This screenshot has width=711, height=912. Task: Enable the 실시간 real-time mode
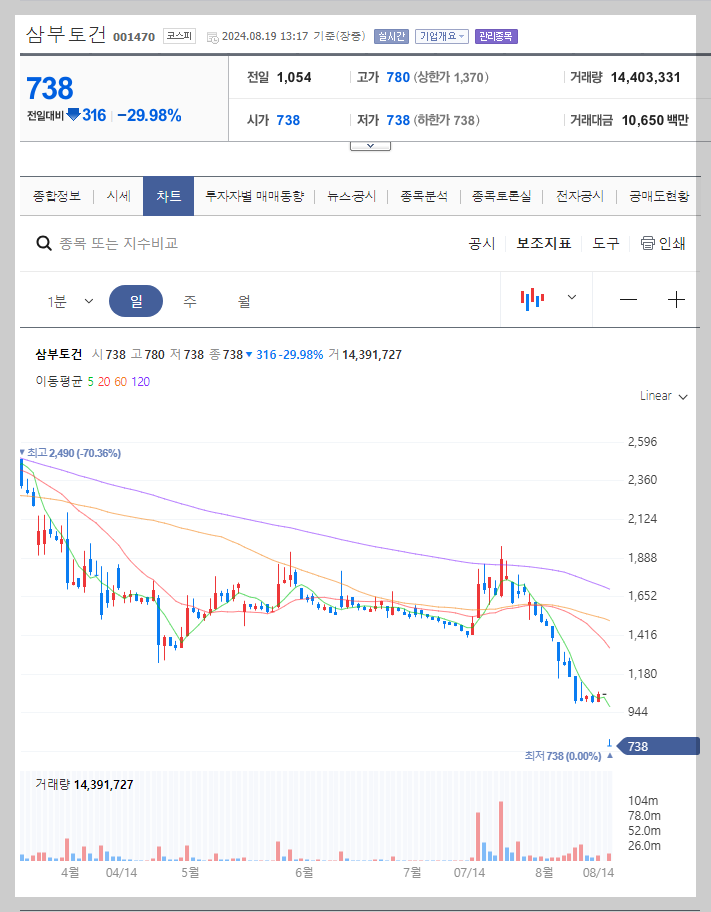pos(390,35)
